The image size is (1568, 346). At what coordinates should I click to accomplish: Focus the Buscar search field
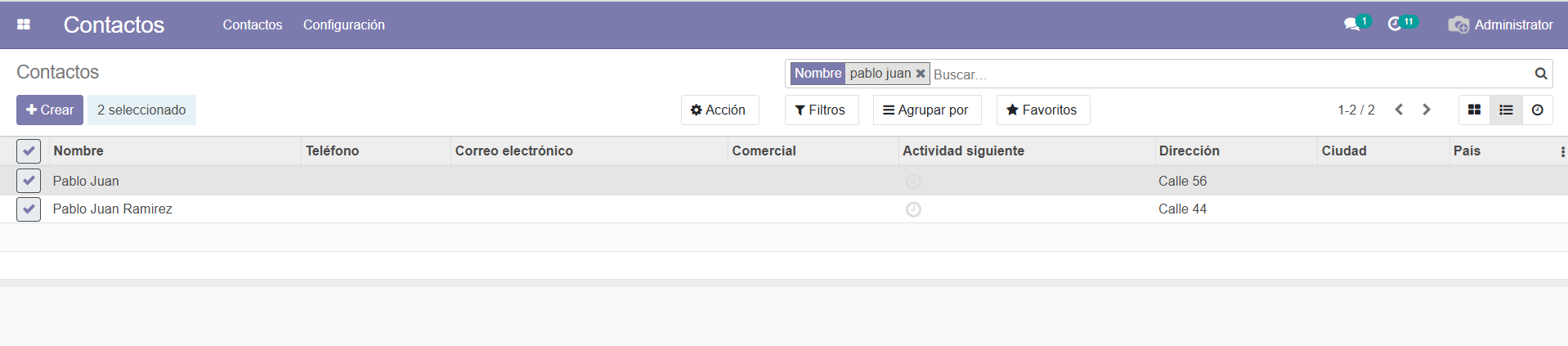coord(1226,74)
